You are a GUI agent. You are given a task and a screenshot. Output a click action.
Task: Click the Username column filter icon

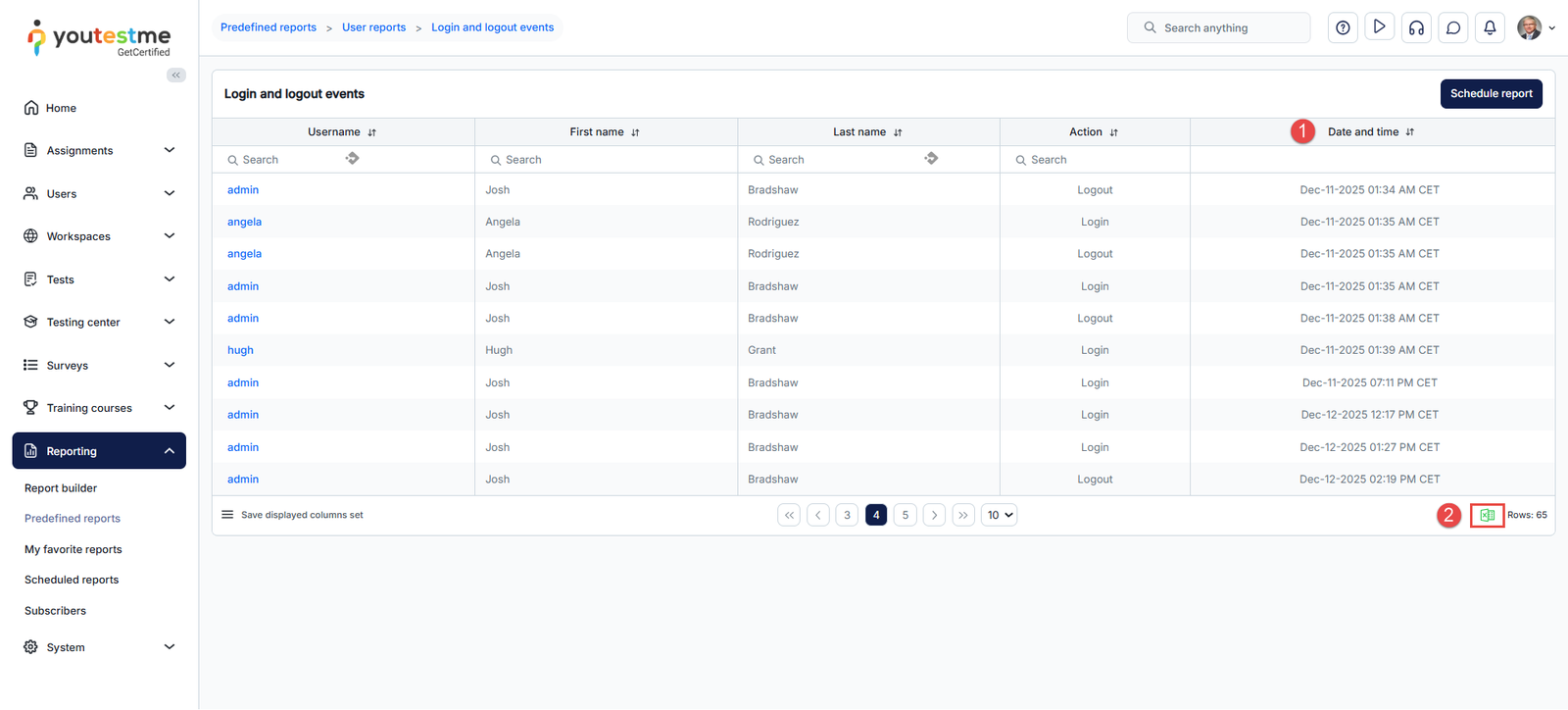click(x=353, y=159)
